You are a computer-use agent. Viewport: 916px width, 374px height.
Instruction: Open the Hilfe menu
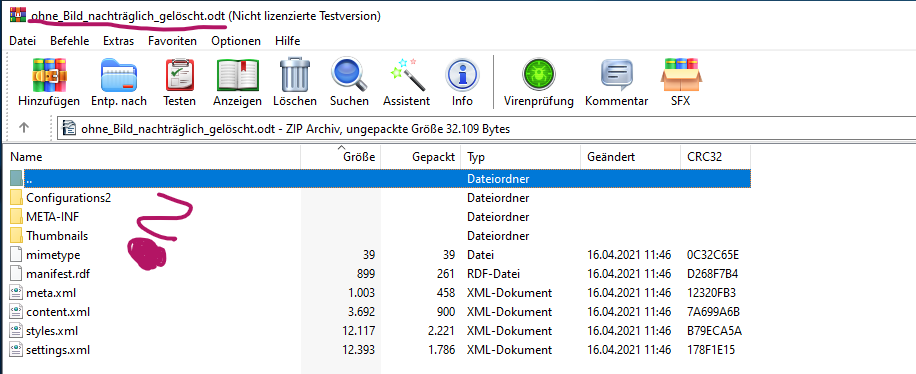(287, 41)
